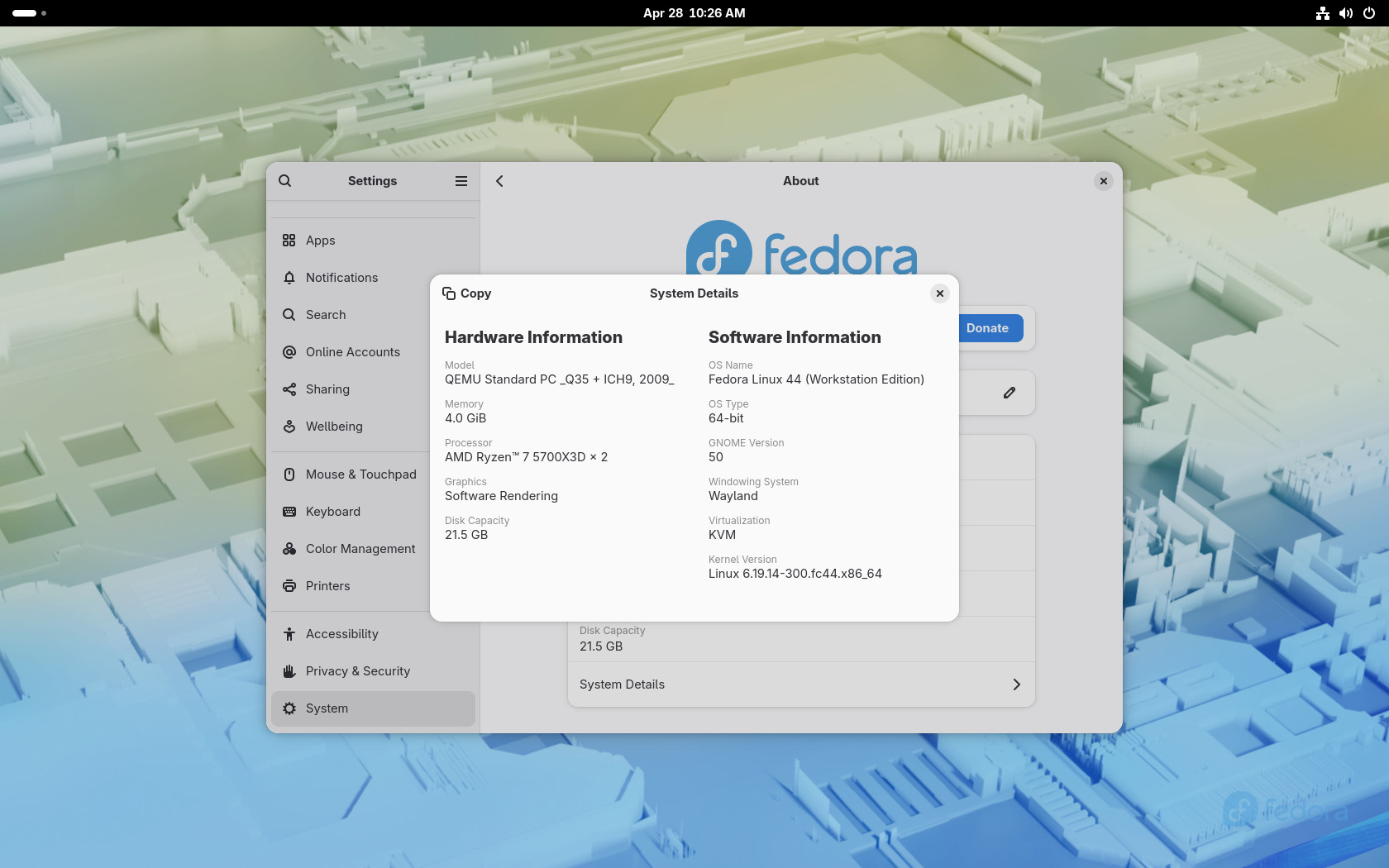Screen dimensions: 1389x868
Task: Click the search magnifier icon in Settings
Action: coord(285,181)
